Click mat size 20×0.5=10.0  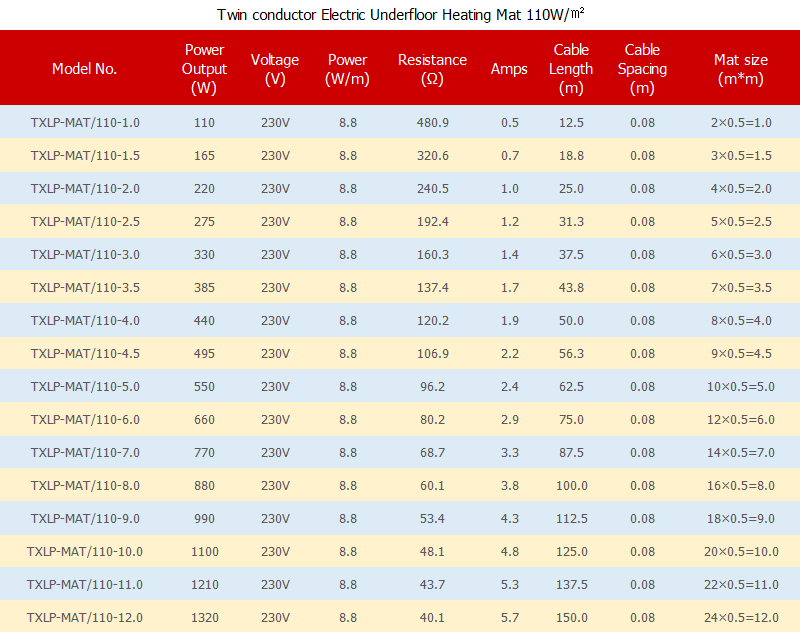coord(741,551)
